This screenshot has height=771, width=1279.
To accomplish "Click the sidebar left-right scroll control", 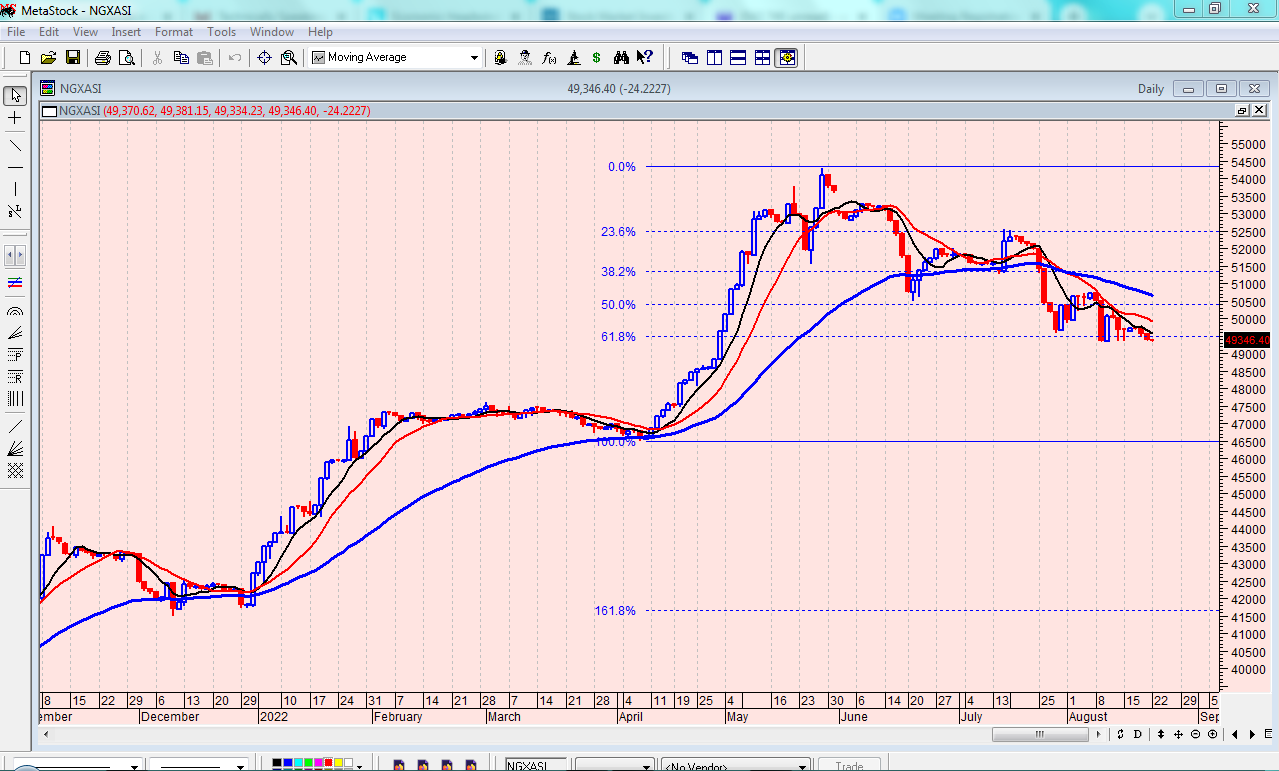I will [x=15, y=255].
